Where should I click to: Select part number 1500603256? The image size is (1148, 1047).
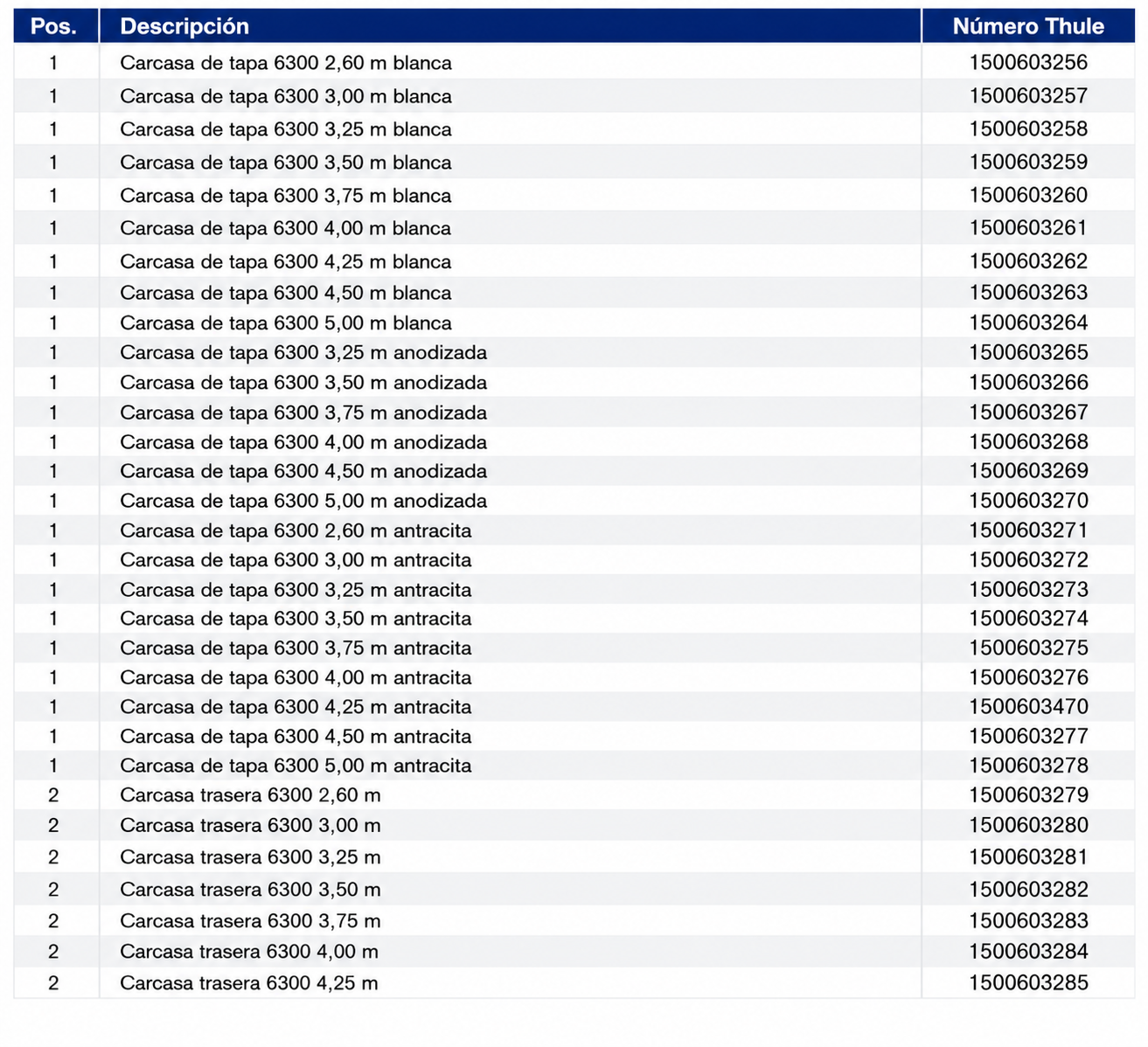pyautogui.click(x=1028, y=62)
